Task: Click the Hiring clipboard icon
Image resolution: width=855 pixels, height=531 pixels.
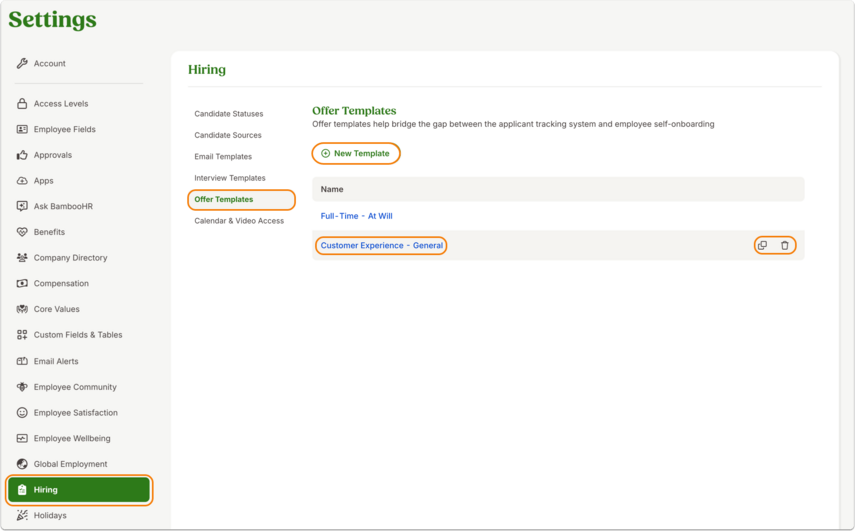Action: [22, 490]
